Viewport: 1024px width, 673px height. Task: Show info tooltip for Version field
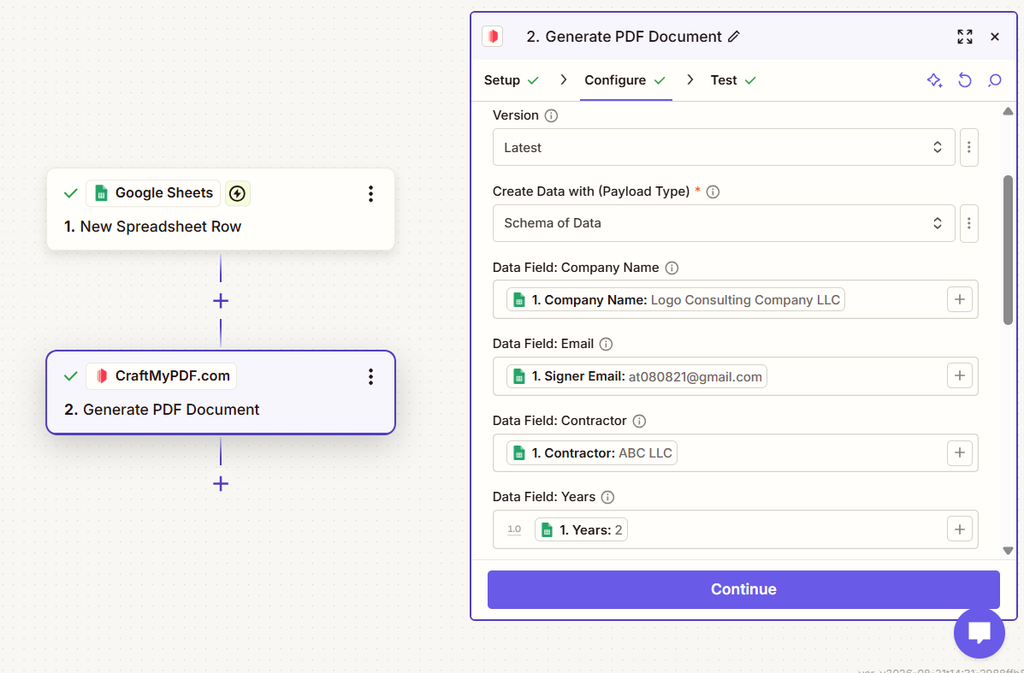(x=551, y=116)
